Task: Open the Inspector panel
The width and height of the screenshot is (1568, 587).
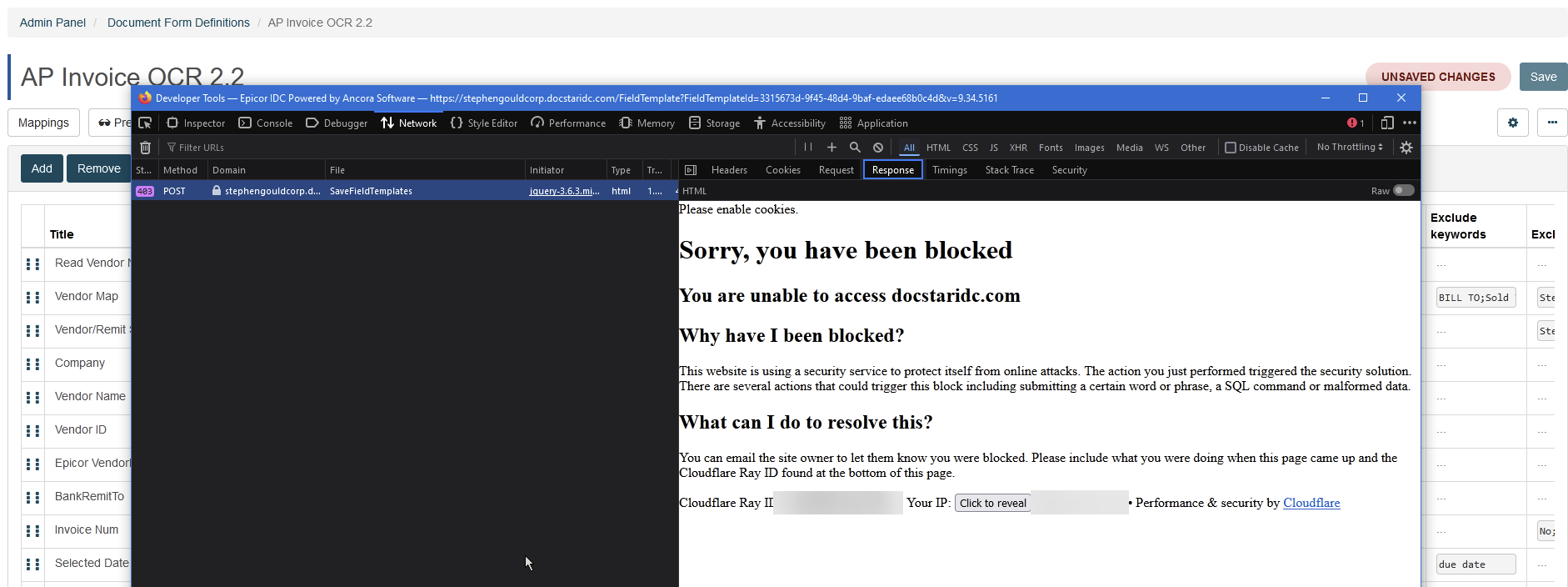Action: pyautogui.click(x=196, y=123)
